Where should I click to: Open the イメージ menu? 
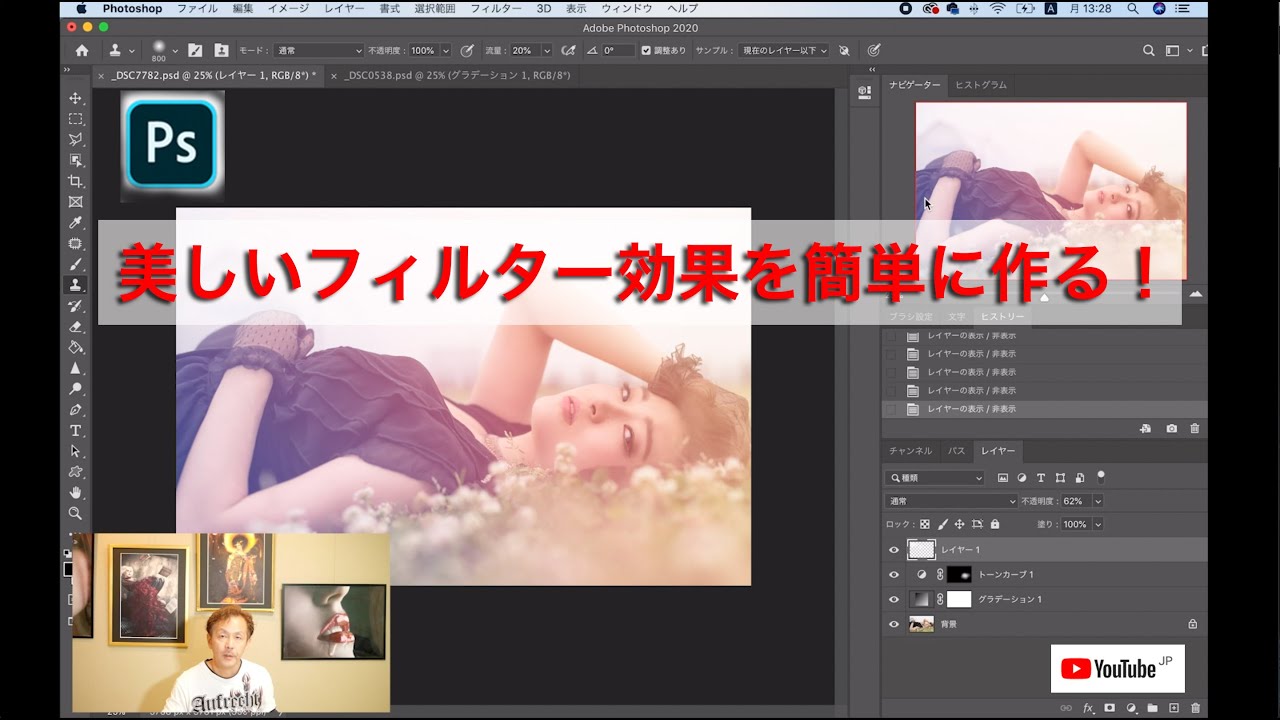(288, 8)
